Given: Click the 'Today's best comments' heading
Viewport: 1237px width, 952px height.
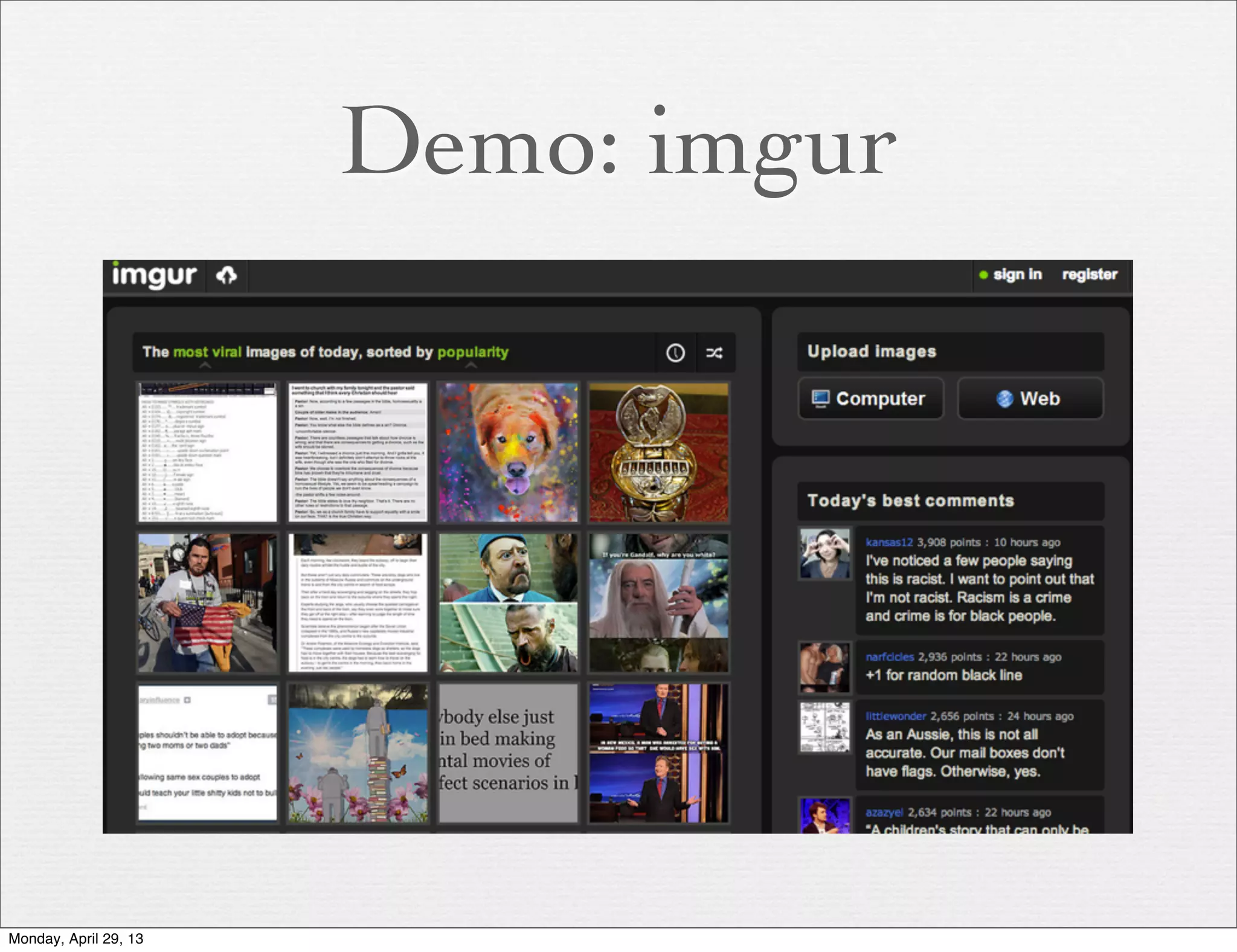Looking at the screenshot, I should point(911,501).
